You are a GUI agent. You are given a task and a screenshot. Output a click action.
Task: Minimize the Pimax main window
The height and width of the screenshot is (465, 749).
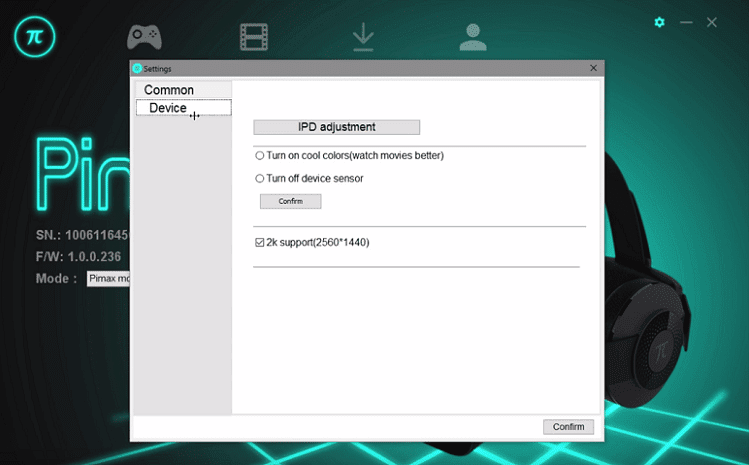click(x=686, y=22)
